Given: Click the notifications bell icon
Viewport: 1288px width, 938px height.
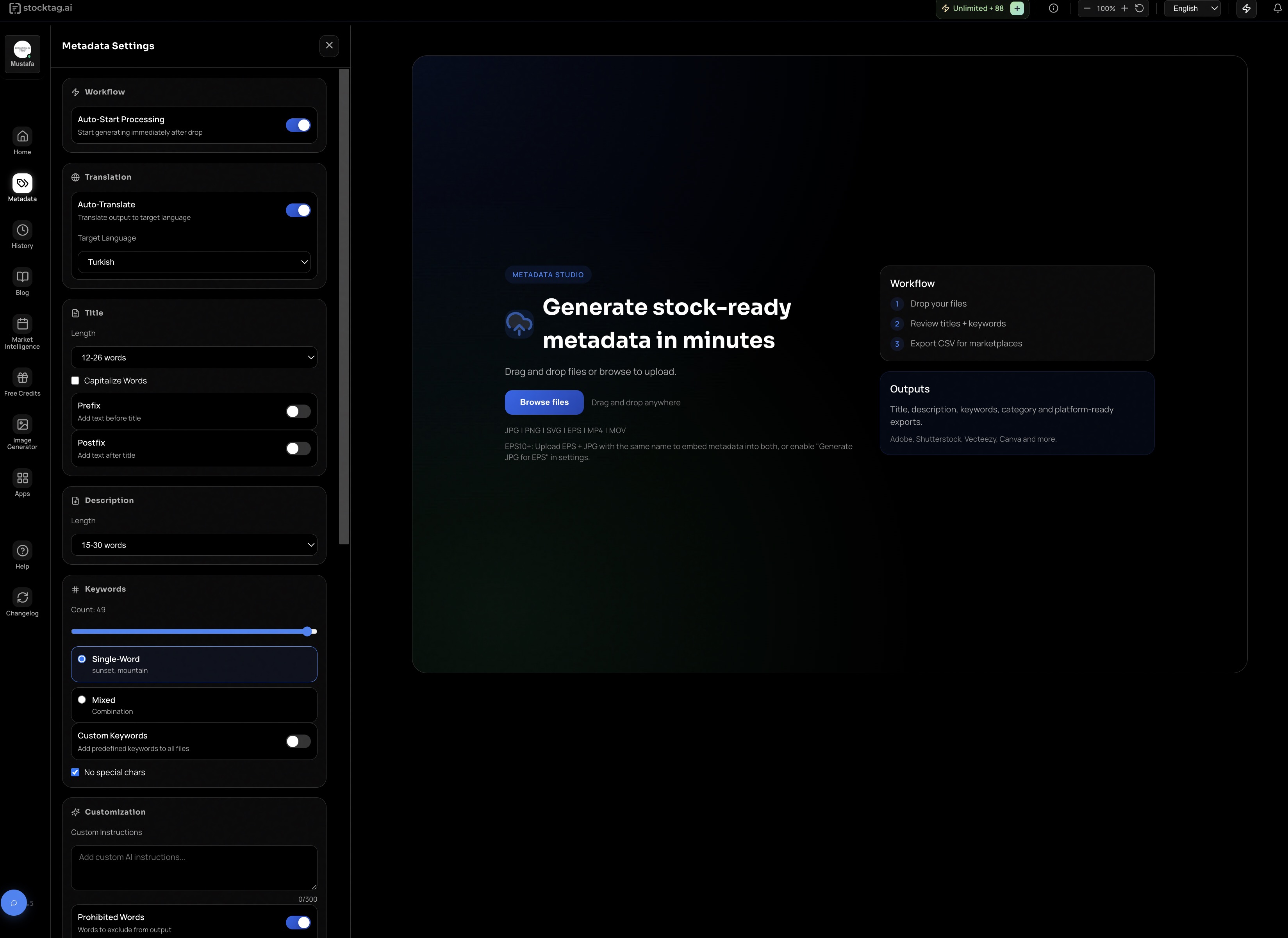Looking at the screenshot, I should coord(1277,8).
